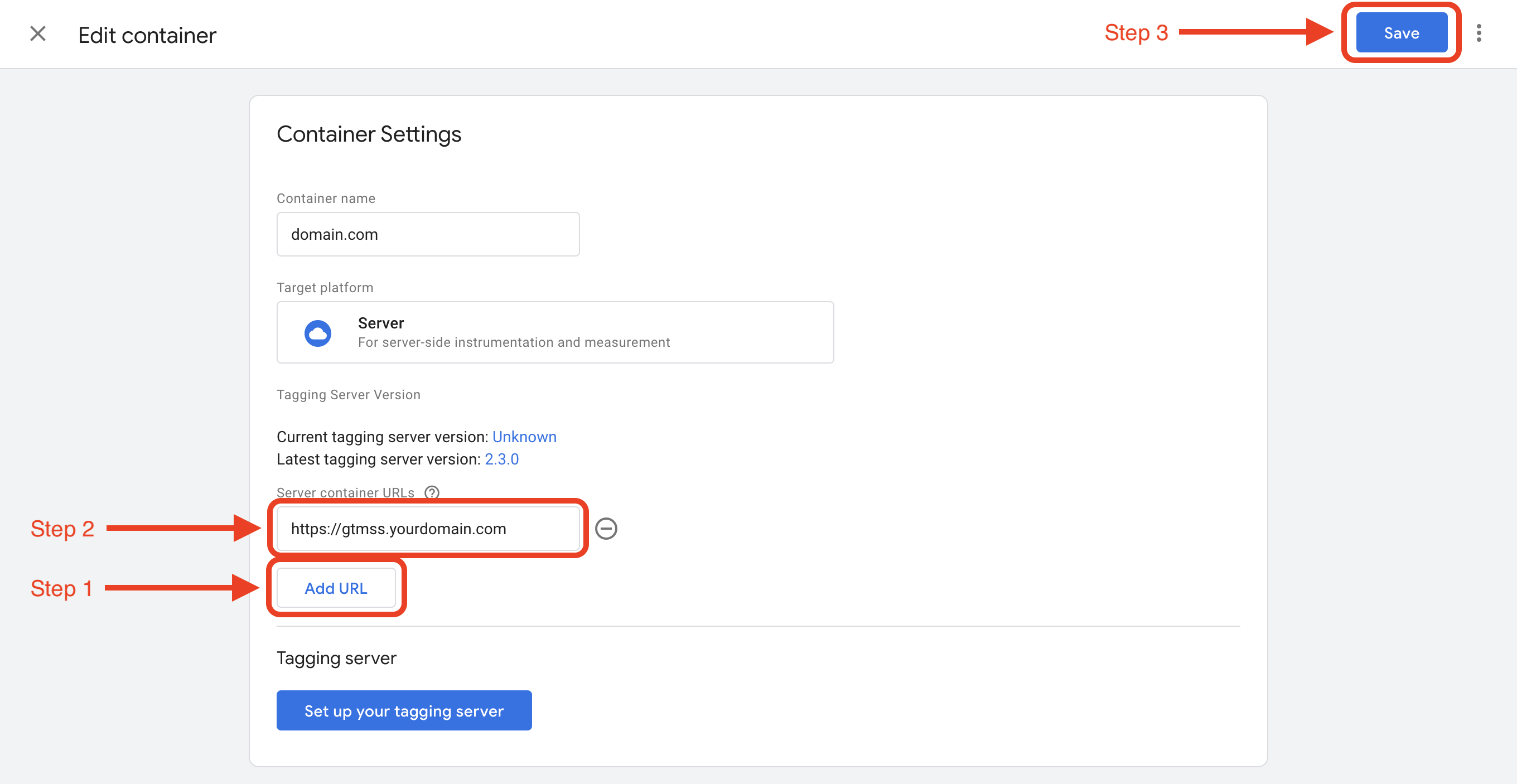Click the Edit container title
The width and height of the screenshot is (1517, 784).
147,35
